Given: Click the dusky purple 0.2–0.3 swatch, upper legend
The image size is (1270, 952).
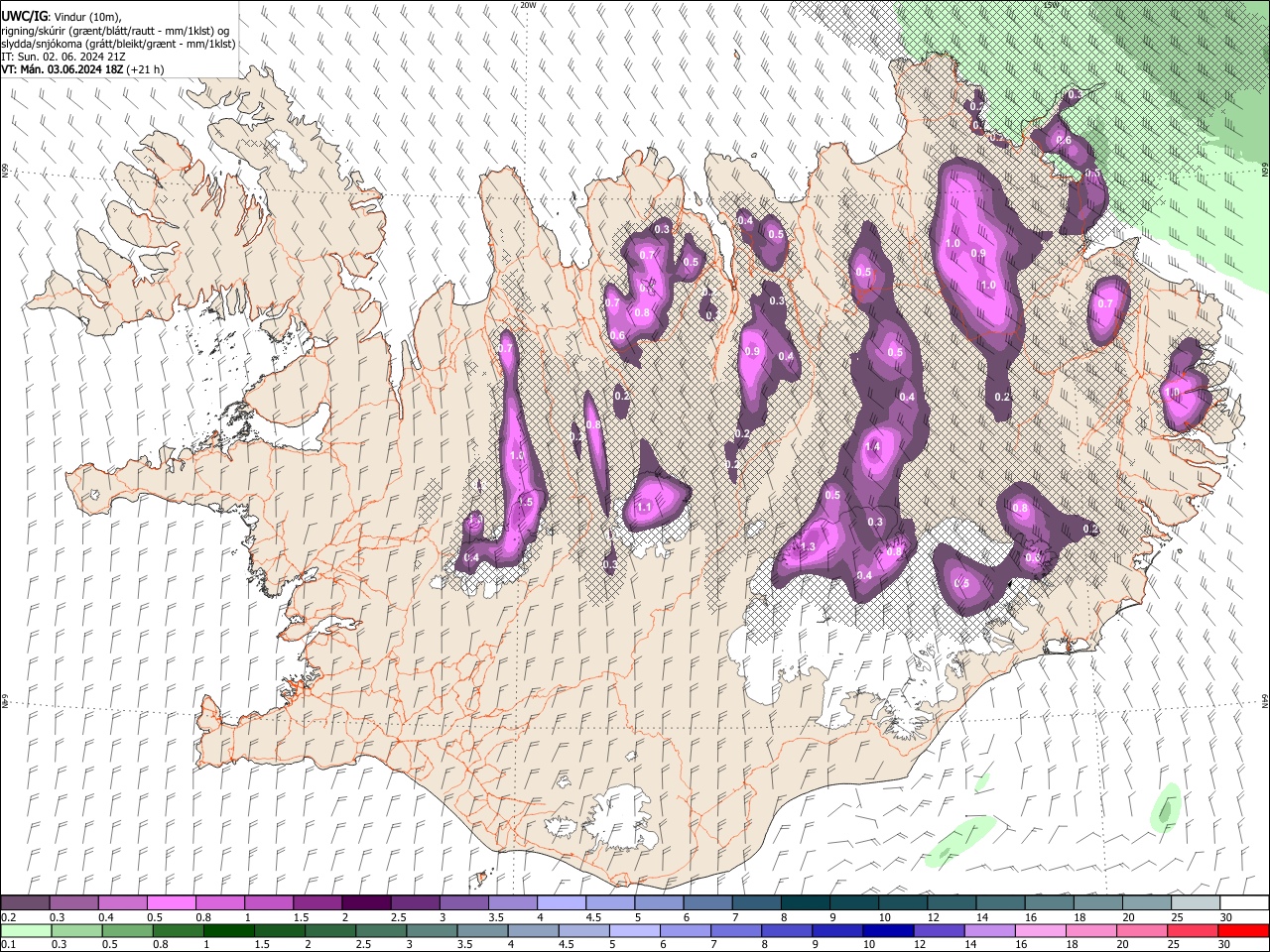Looking at the screenshot, I should pos(25,902).
